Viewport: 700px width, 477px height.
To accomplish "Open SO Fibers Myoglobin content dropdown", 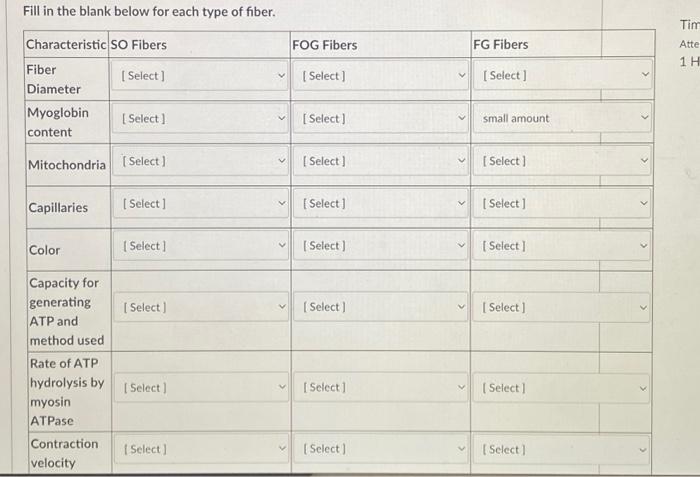I will [x=200, y=118].
